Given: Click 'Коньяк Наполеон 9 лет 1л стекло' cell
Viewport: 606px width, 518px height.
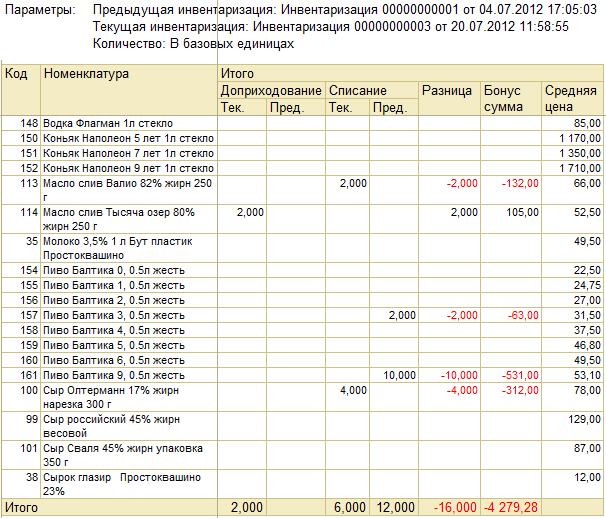Looking at the screenshot, I should pyautogui.click(x=128, y=169).
